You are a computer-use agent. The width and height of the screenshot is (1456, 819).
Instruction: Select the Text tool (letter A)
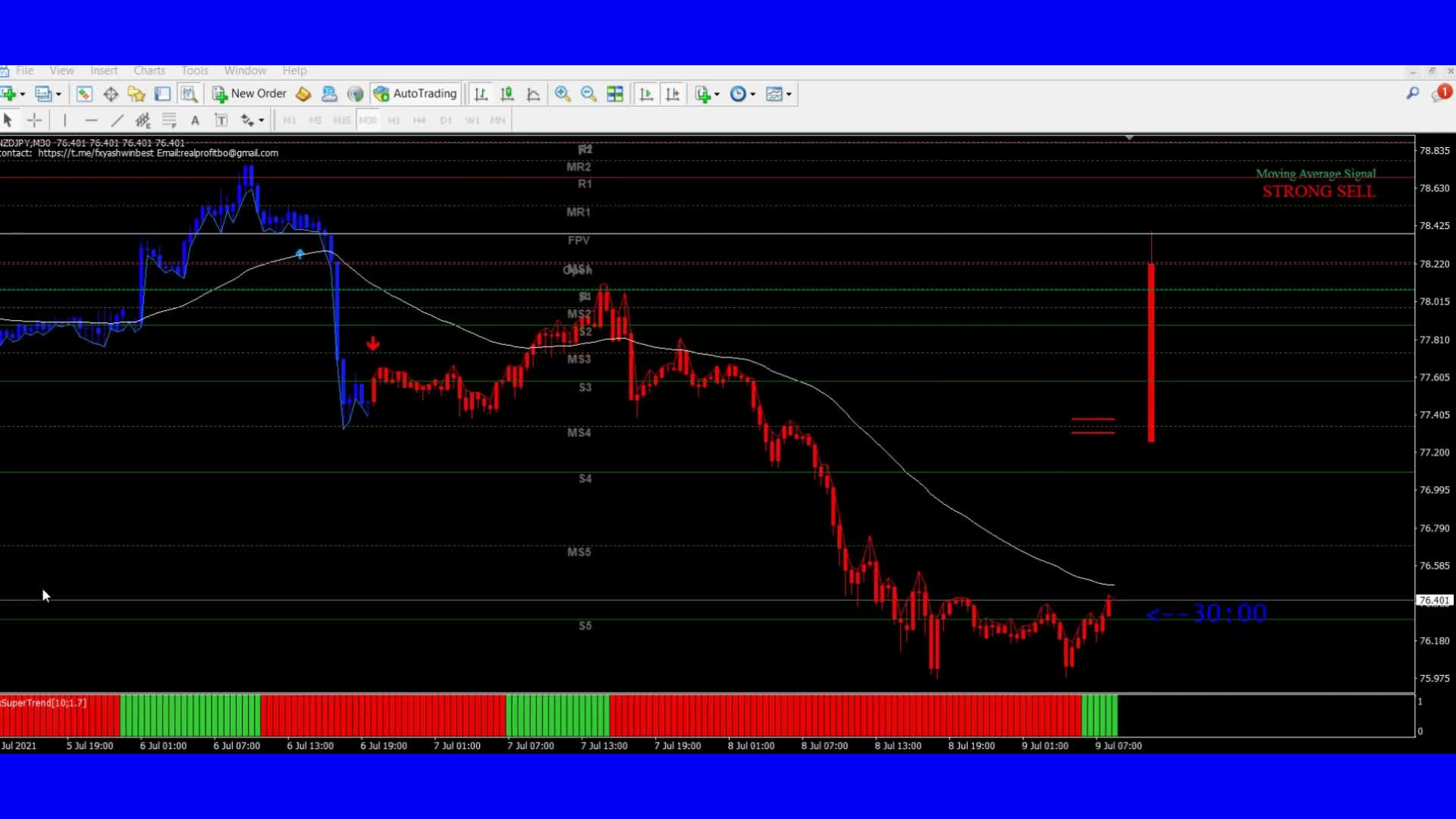195,120
